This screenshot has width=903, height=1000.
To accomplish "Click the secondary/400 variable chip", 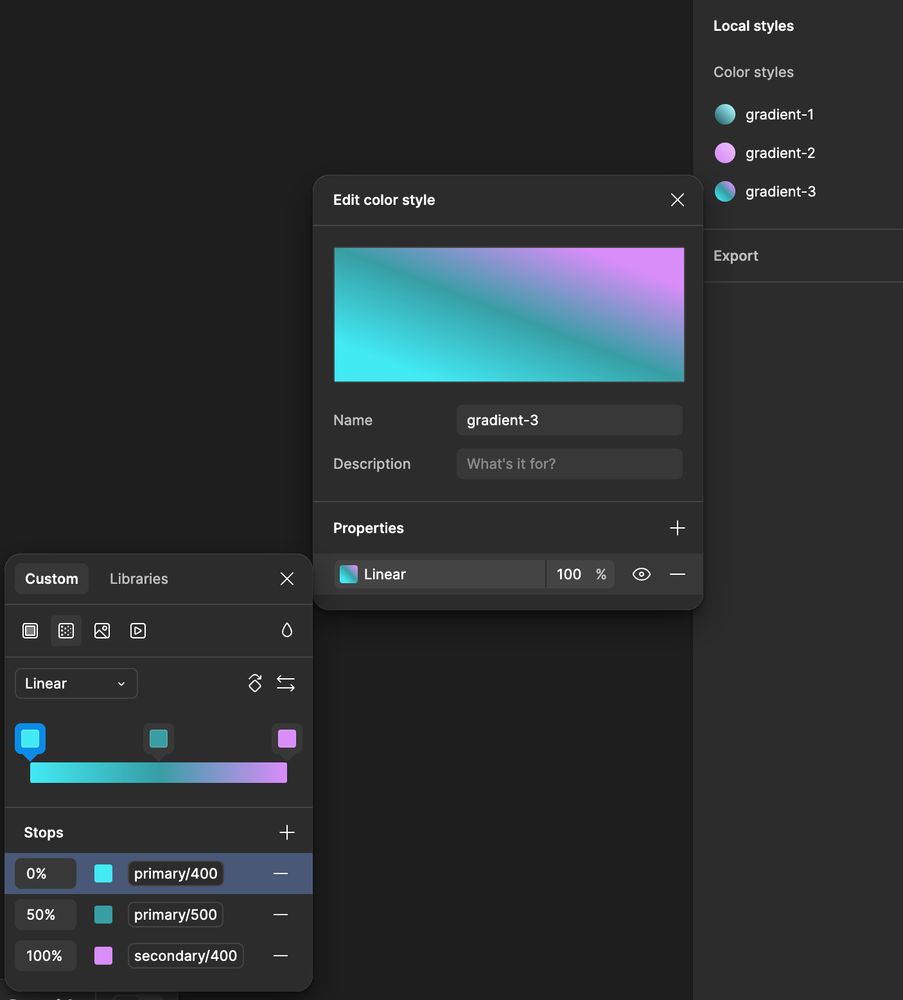I will 186,955.
